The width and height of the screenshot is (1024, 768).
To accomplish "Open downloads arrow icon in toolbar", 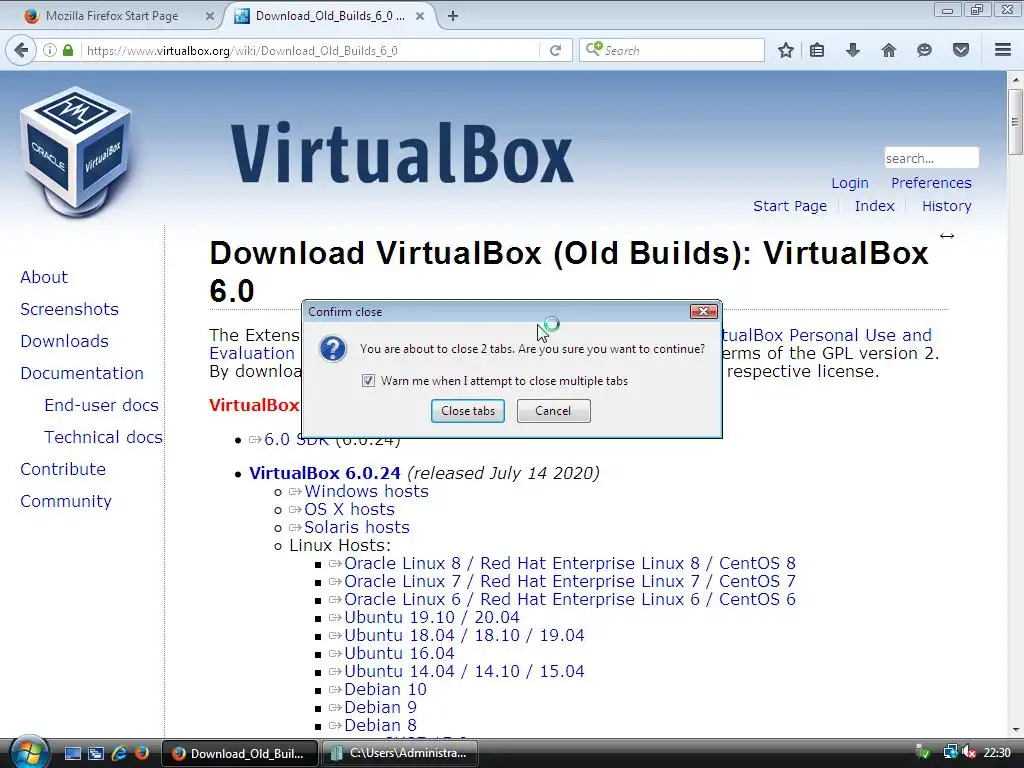I will tap(852, 50).
